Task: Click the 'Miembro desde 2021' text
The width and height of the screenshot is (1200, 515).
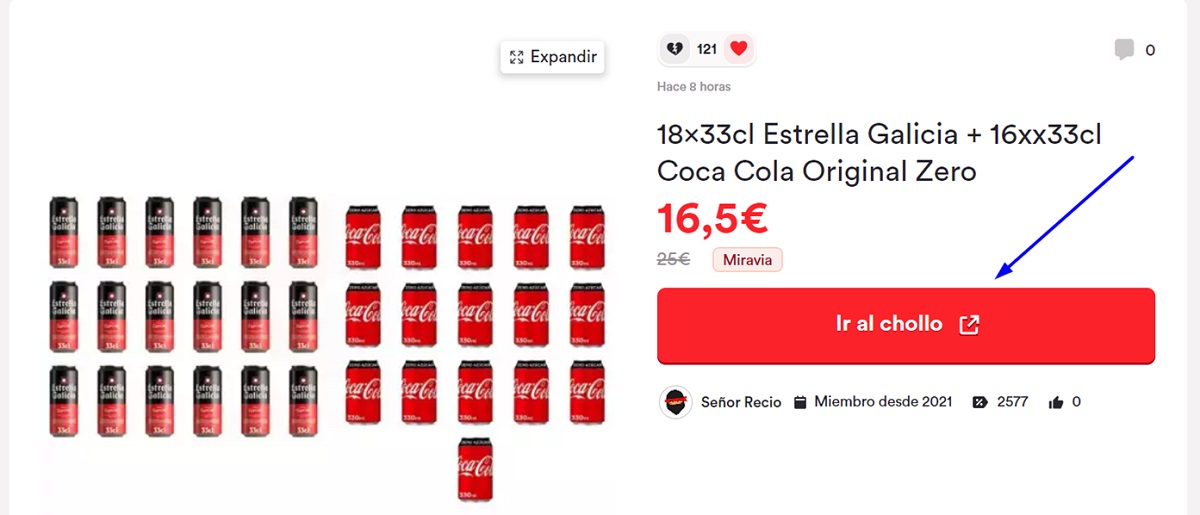Action: 883,402
